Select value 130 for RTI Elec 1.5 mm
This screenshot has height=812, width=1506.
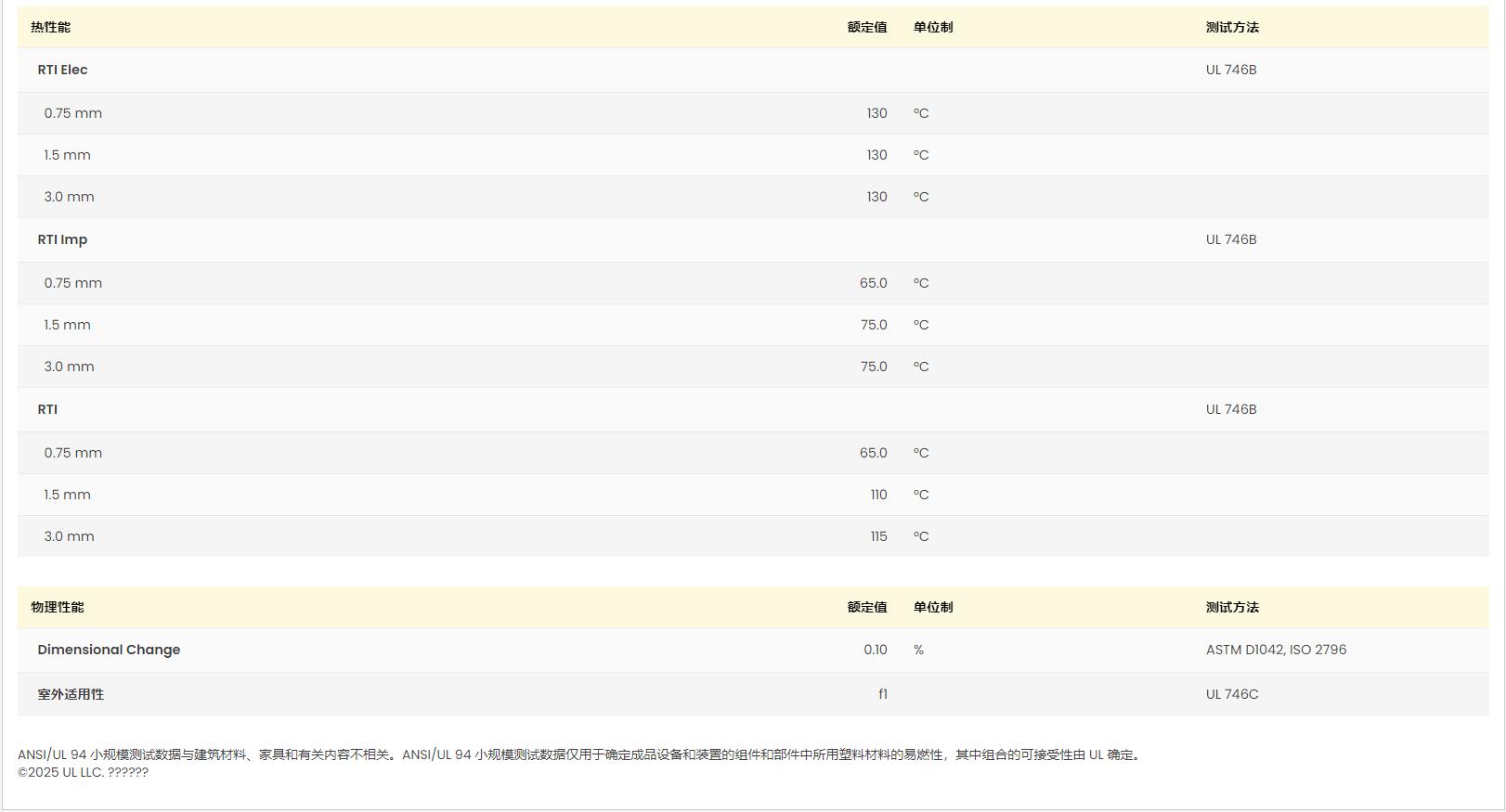(x=876, y=155)
